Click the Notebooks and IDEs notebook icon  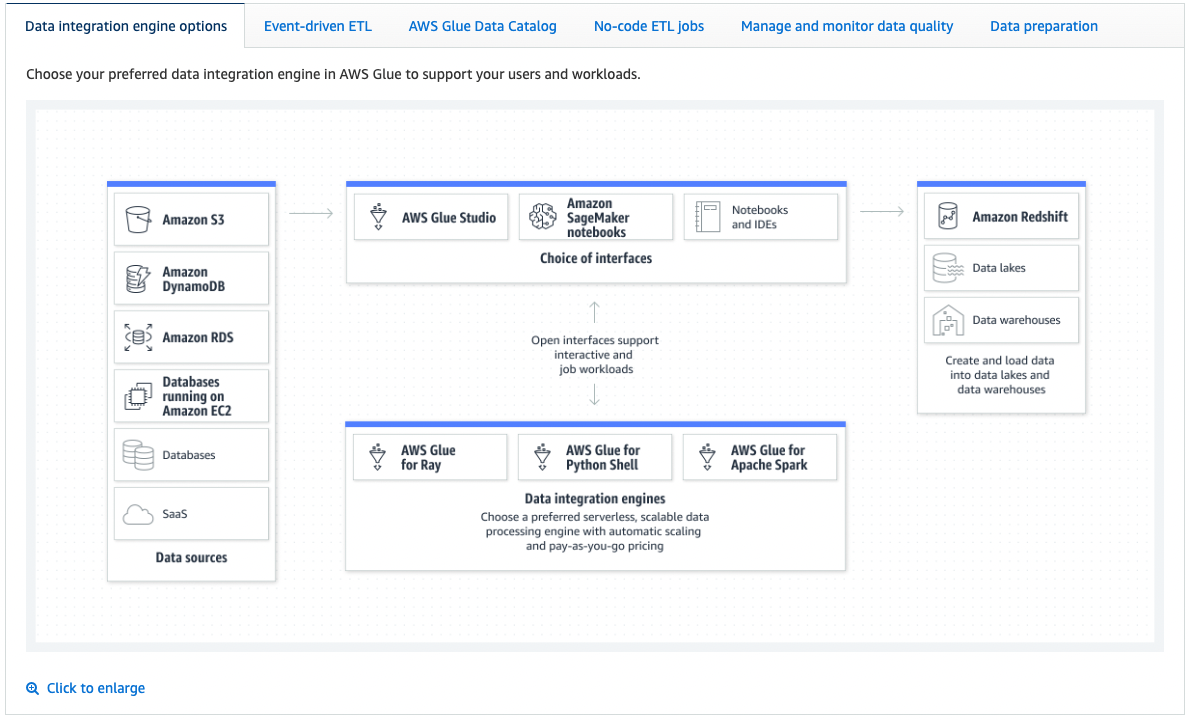[x=707, y=217]
